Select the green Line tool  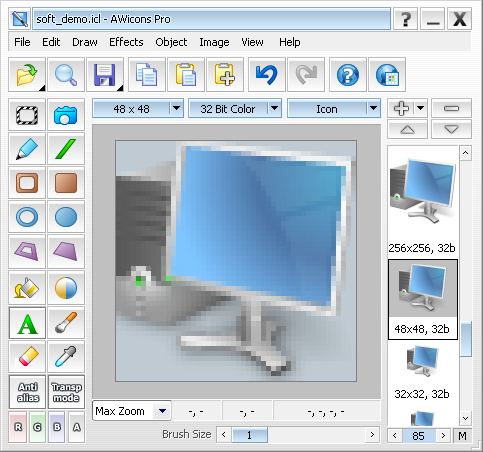point(66,149)
